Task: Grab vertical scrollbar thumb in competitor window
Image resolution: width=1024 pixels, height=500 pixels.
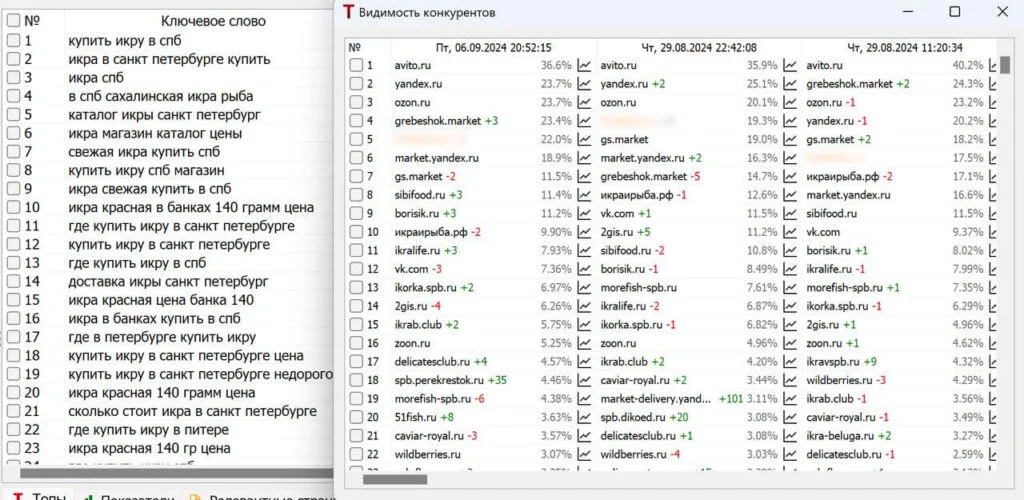Action: point(1005,63)
